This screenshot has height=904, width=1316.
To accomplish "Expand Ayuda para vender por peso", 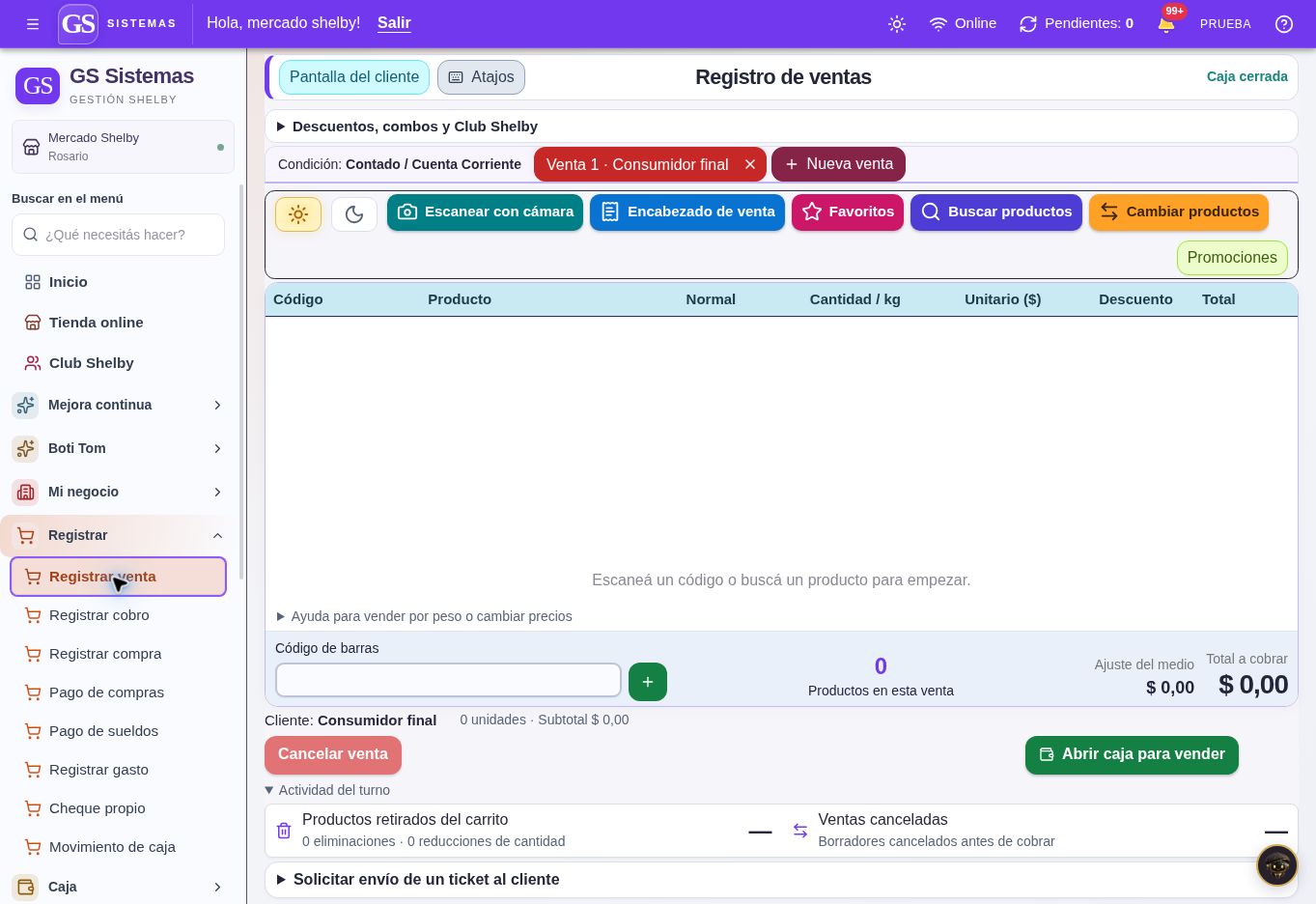I will pos(425,616).
